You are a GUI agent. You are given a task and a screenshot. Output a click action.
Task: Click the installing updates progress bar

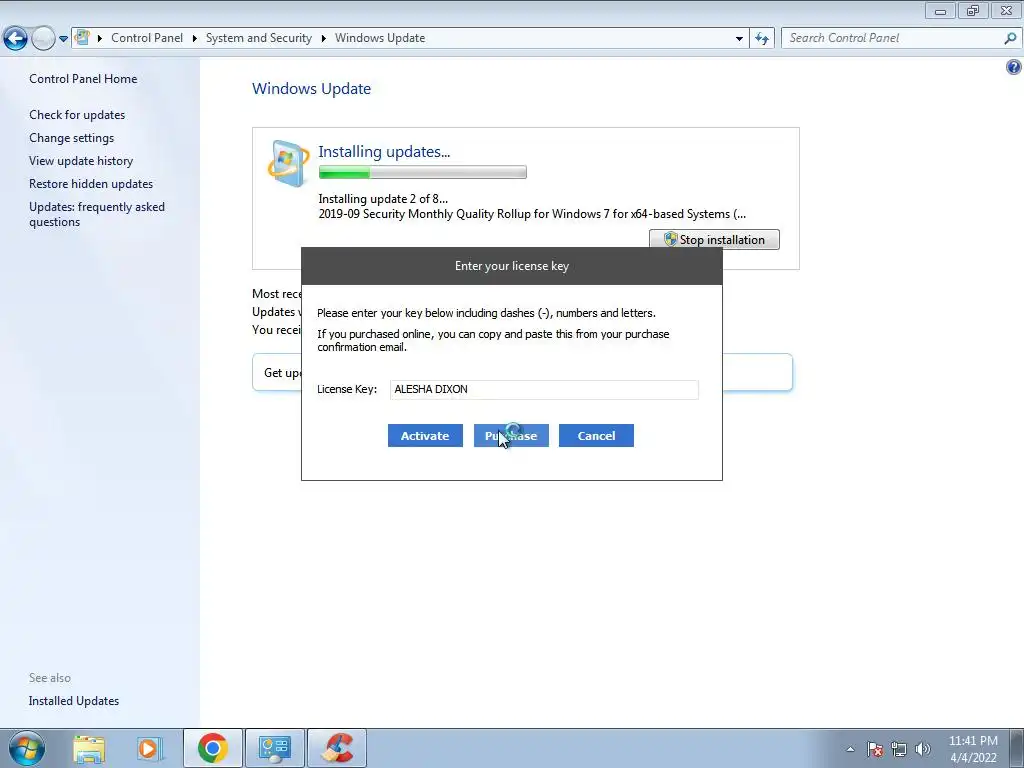[423, 172]
